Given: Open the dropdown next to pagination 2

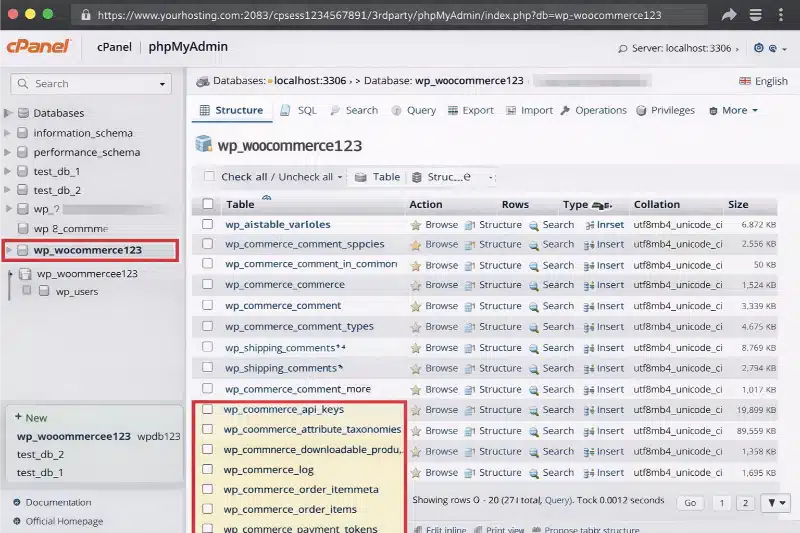Looking at the screenshot, I should 776,503.
